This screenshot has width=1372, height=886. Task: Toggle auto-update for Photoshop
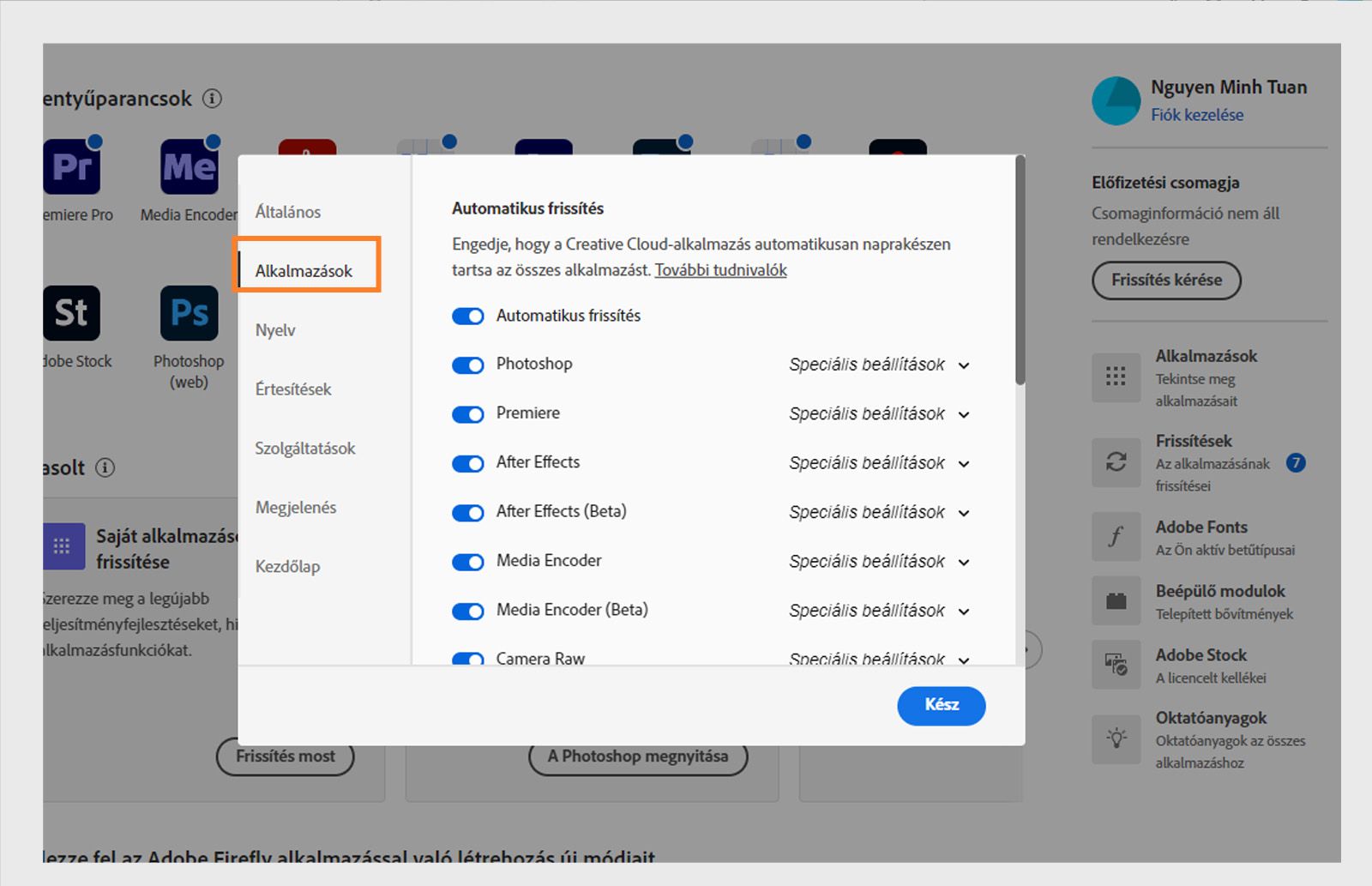coord(468,365)
